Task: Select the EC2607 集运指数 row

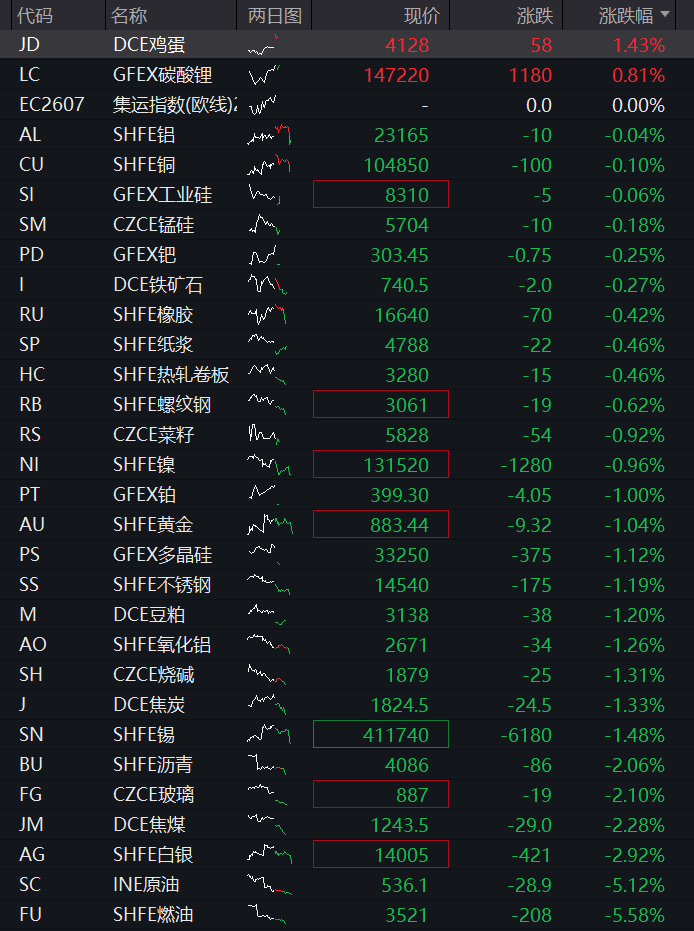Action: pyautogui.click(x=347, y=105)
